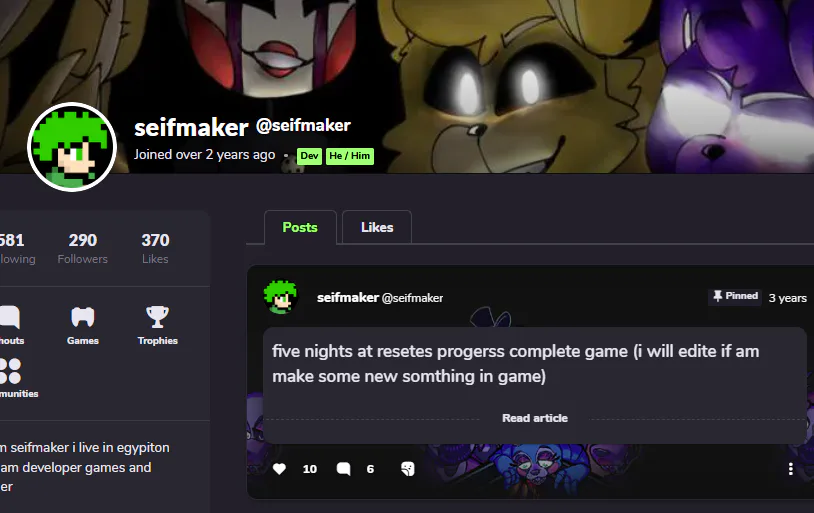
Task: Open comments via speech bubble icon
Action: coord(343,469)
